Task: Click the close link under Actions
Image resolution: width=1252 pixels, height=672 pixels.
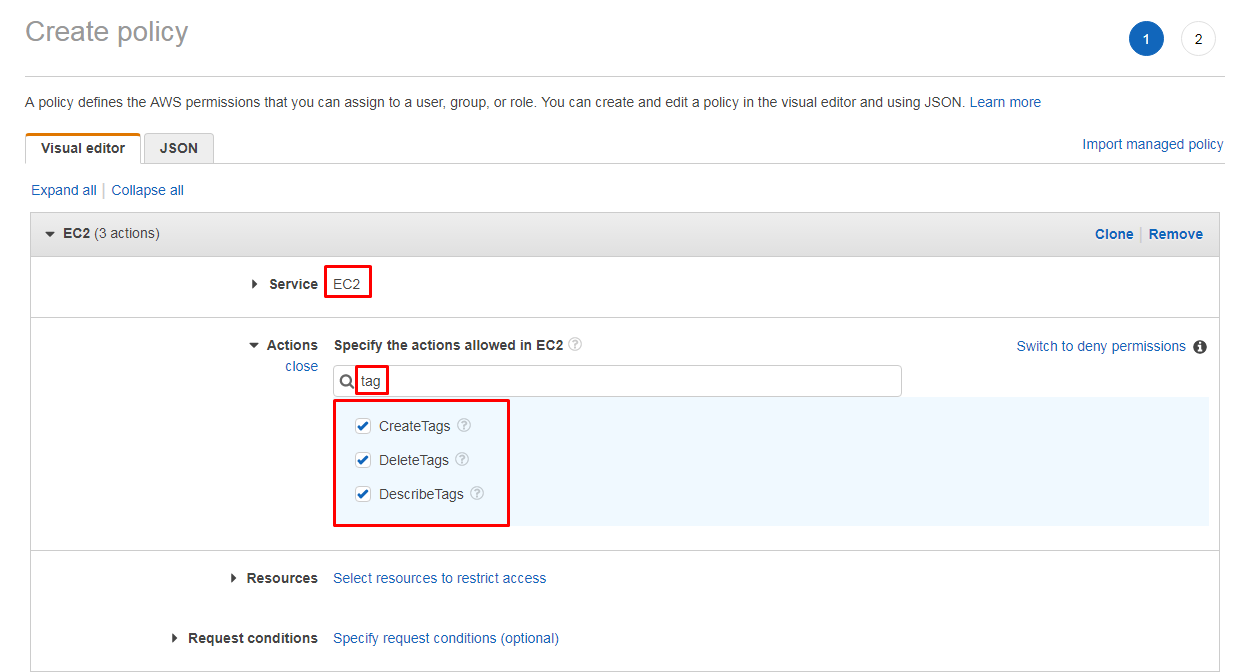Action: (x=302, y=366)
